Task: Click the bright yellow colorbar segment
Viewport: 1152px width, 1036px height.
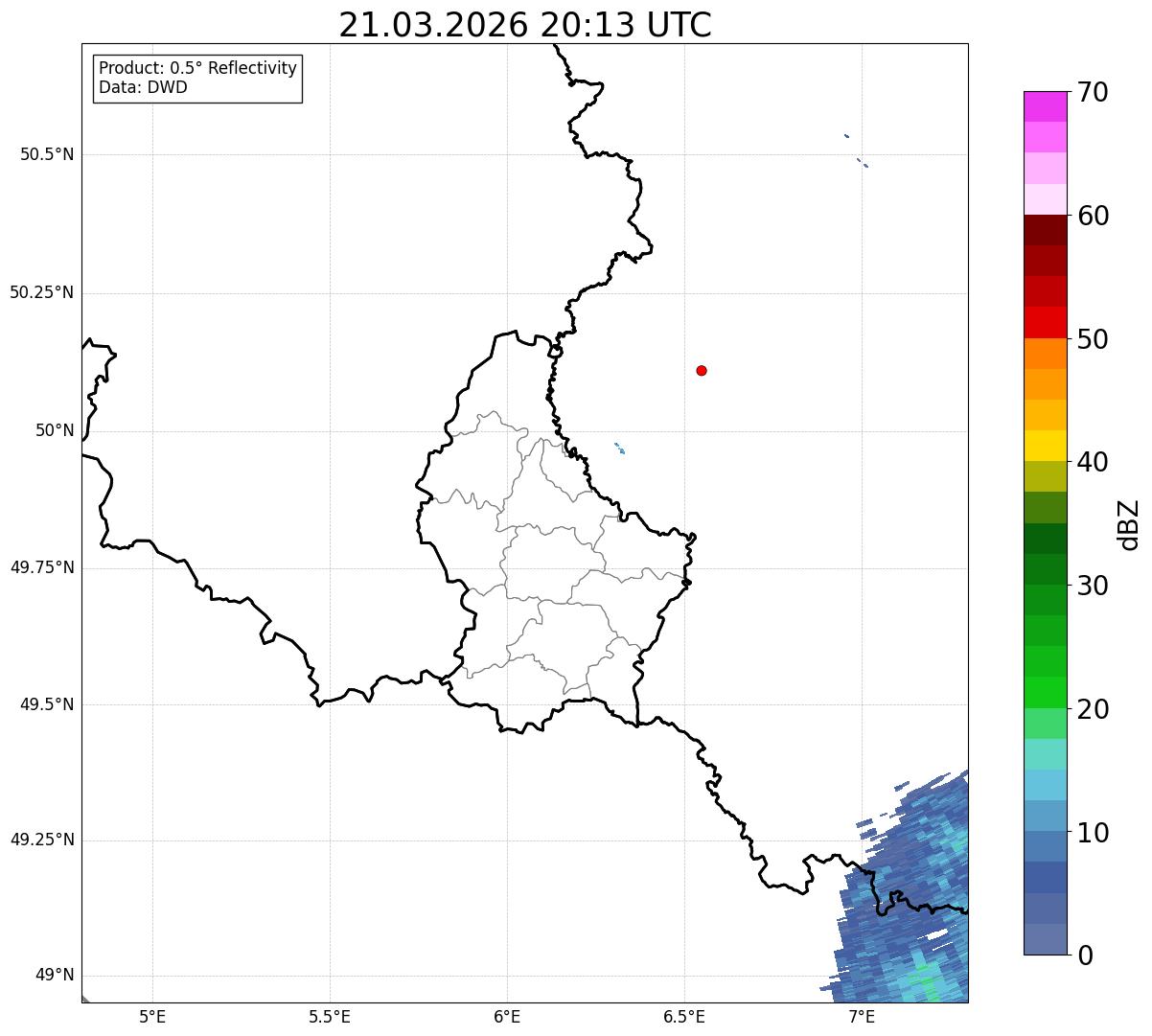Action: pos(1045,446)
